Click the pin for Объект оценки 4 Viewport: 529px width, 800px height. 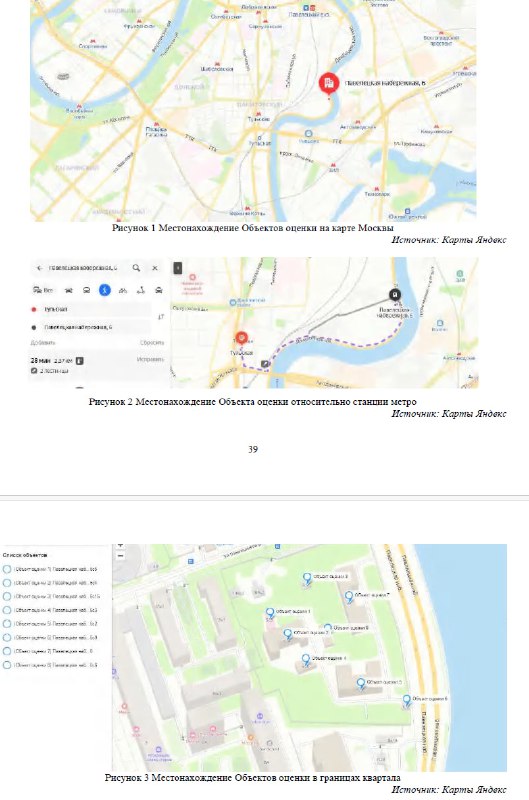[306, 660]
